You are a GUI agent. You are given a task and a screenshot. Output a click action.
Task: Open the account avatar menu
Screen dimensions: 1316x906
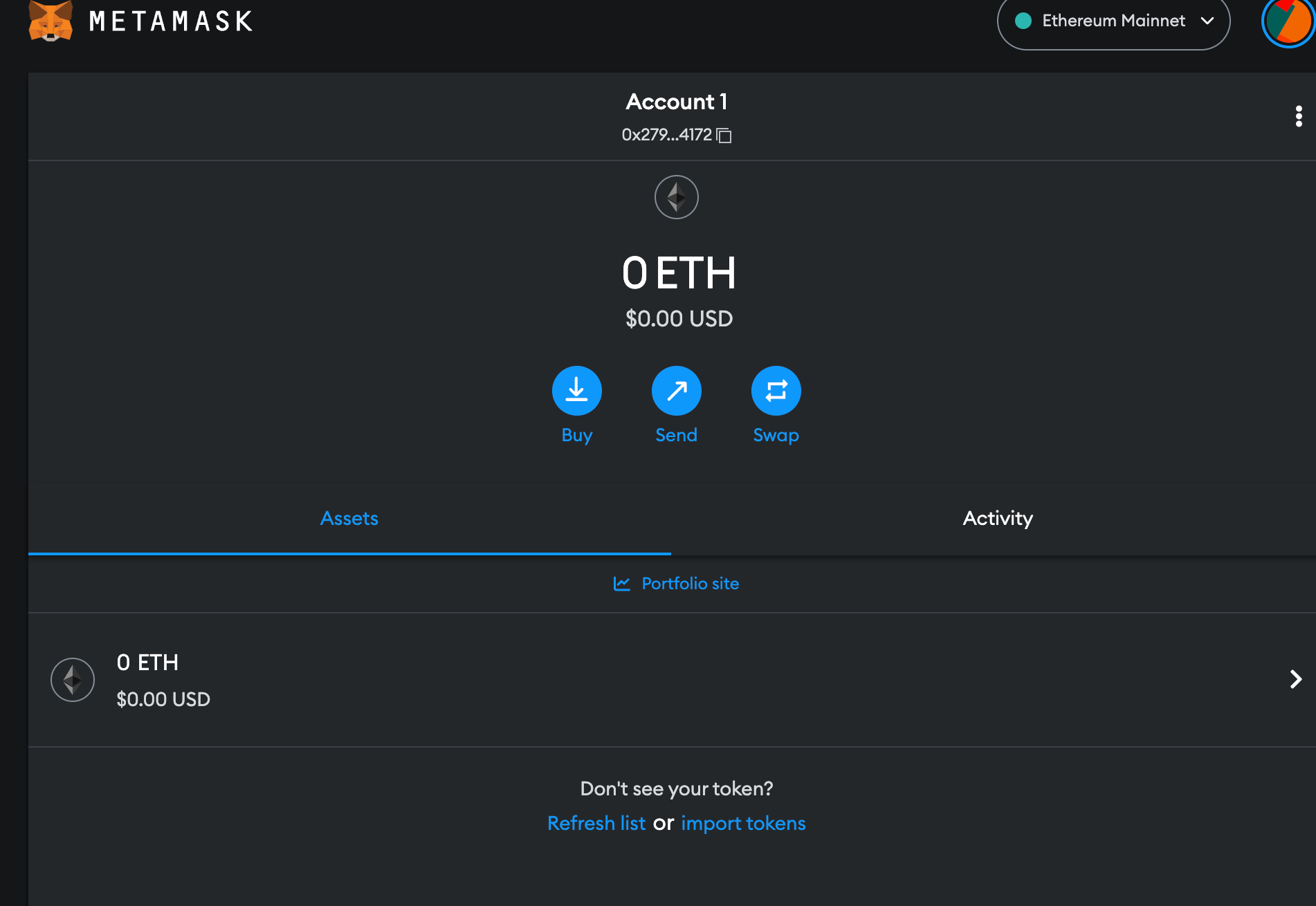(x=1288, y=22)
